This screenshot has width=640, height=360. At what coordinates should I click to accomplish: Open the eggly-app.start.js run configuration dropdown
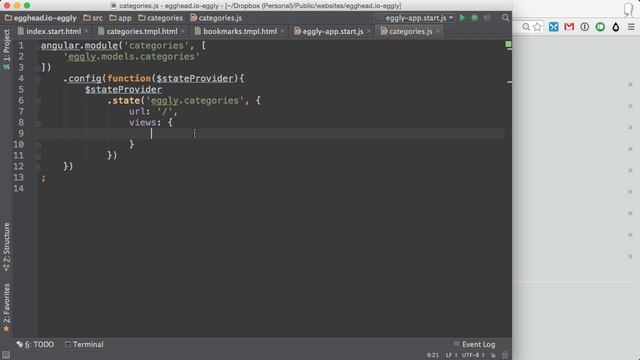coord(415,18)
